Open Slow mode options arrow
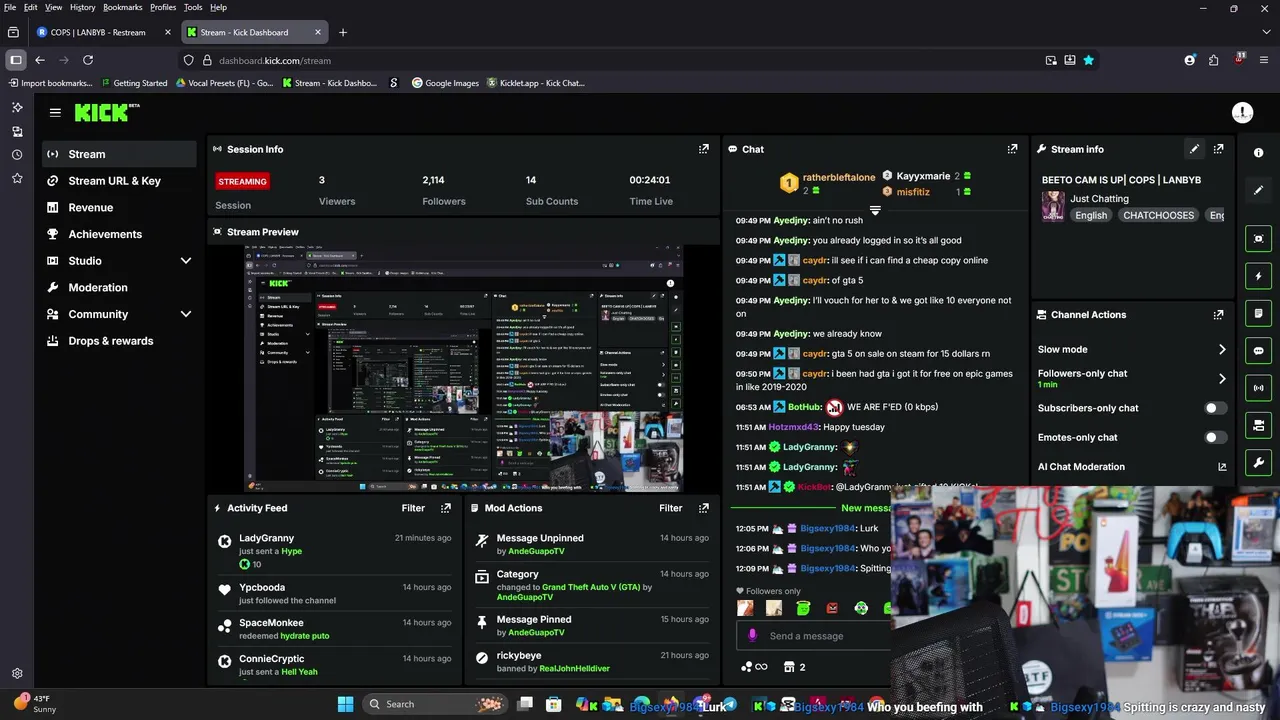 point(1221,350)
